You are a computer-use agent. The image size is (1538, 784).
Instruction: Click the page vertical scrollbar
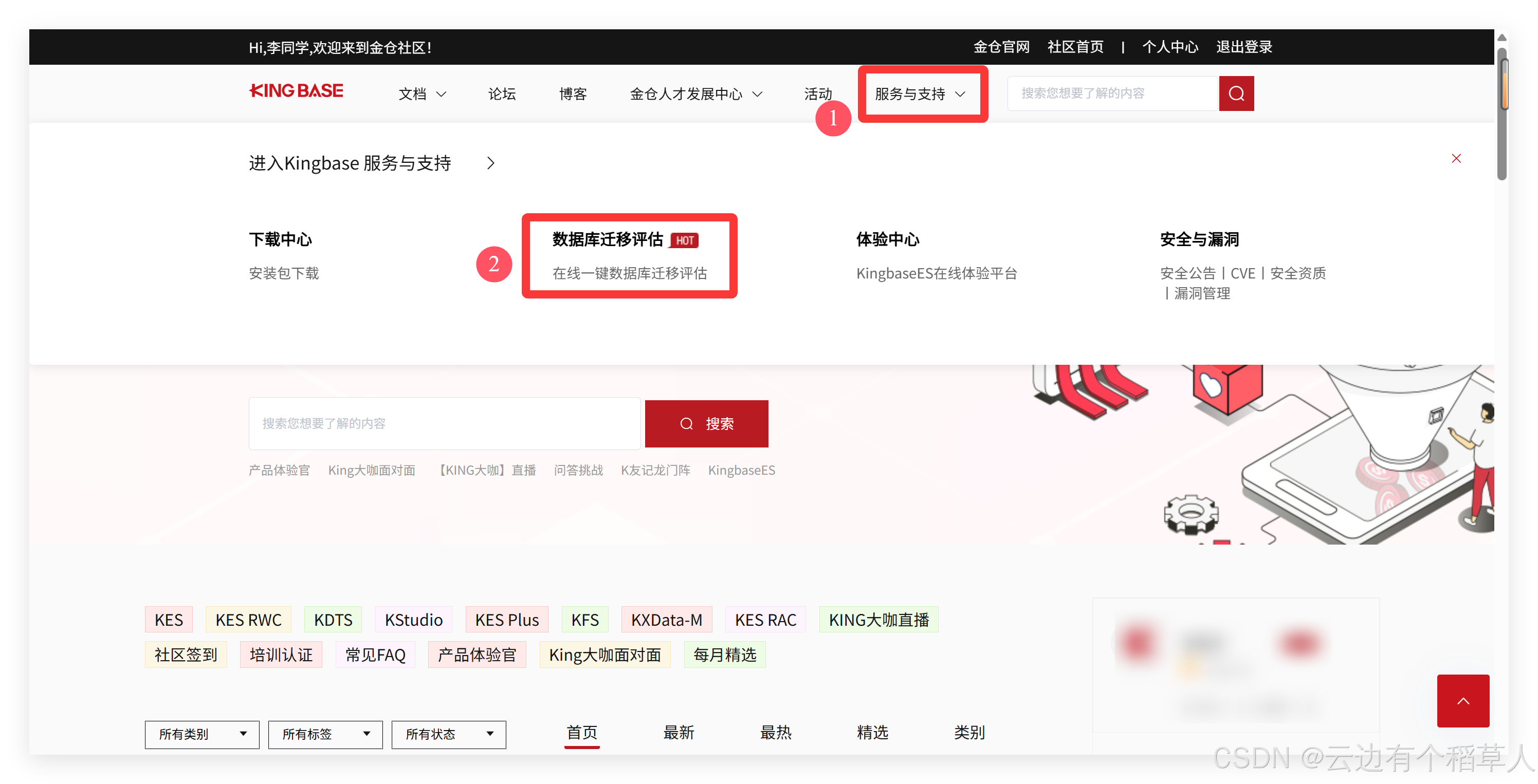click(1502, 114)
